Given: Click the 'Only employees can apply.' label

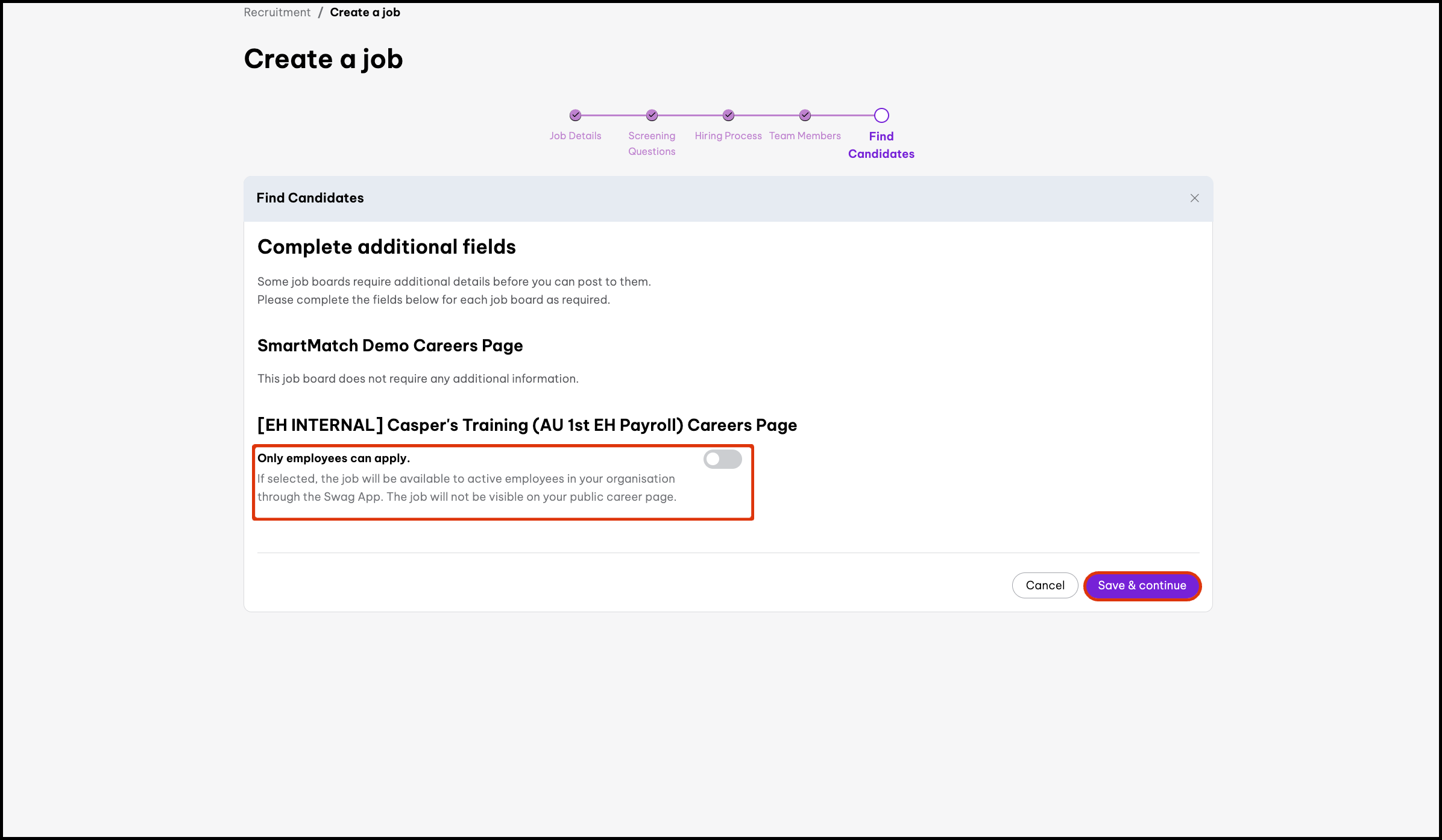Looking at the screenshot, I should (x=333, y=458).
